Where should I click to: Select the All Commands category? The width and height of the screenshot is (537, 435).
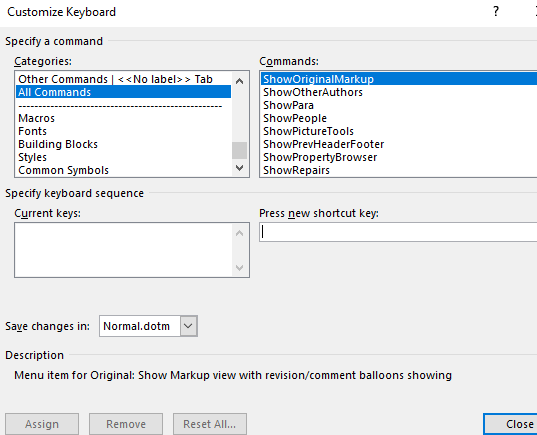tap(123, 92)
